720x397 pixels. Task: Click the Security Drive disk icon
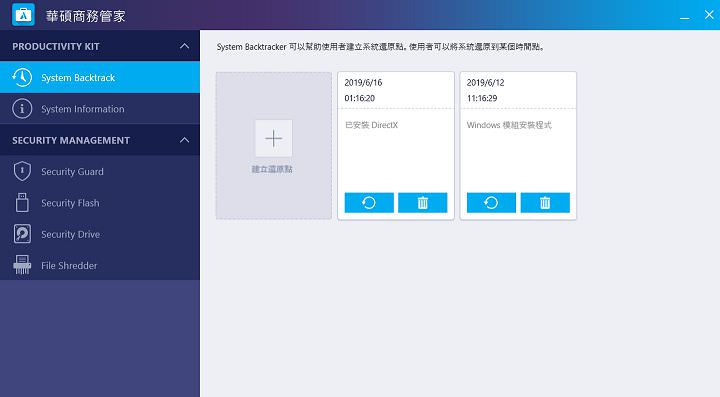point(22,234)
